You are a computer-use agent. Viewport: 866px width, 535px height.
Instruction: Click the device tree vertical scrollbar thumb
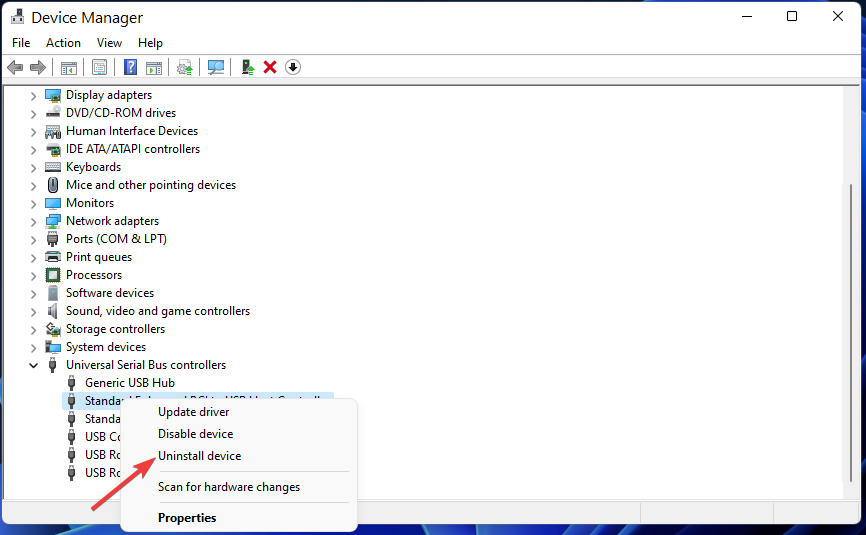click(x=851, y=333)
